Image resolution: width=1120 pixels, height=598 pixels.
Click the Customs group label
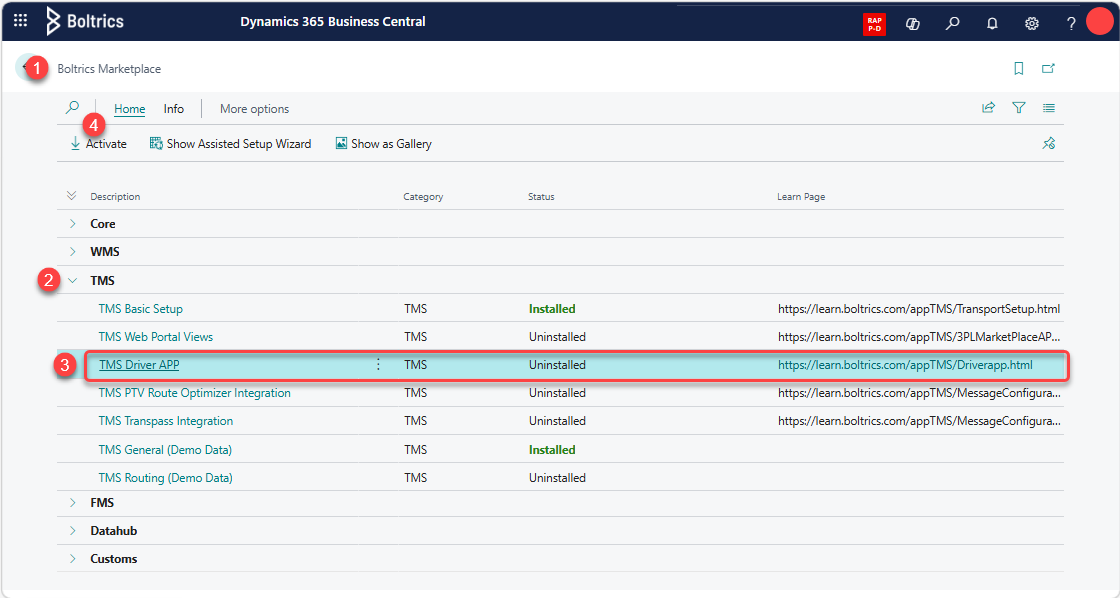point(114,559)
